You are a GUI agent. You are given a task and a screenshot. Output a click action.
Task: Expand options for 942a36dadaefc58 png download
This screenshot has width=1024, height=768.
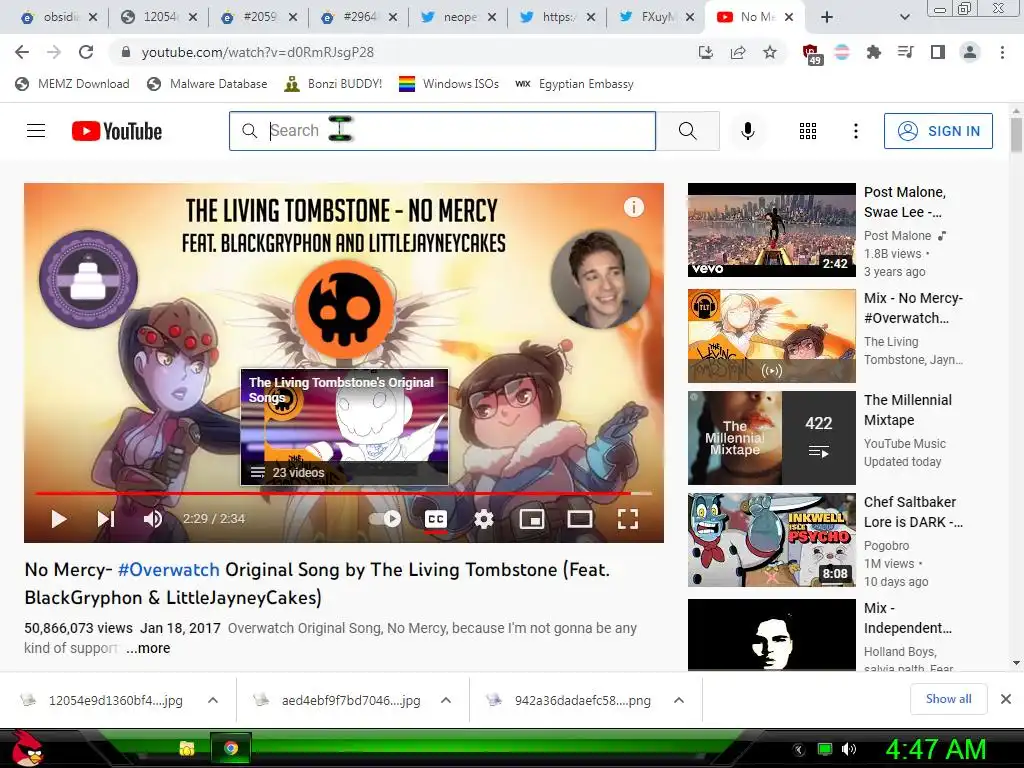(679, 700)
